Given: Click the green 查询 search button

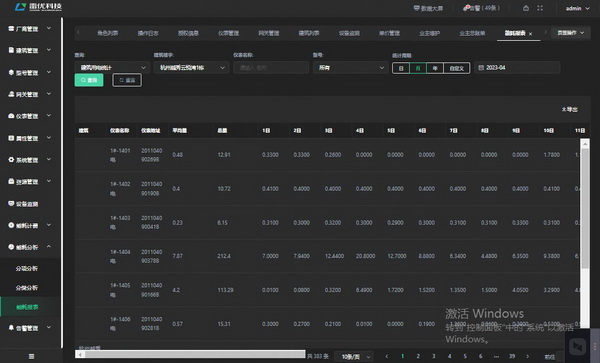Looking at the screenshot, I should (89, 80).
